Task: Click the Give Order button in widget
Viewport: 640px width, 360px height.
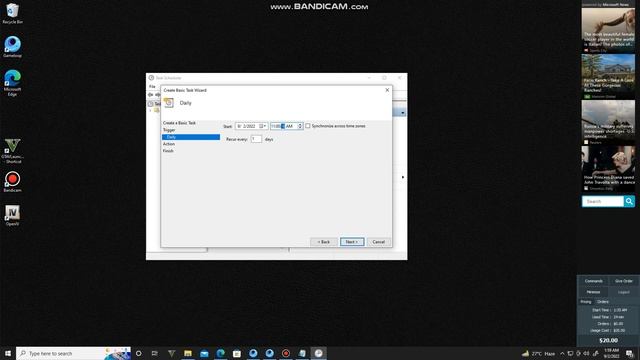Action: [624, 281]
